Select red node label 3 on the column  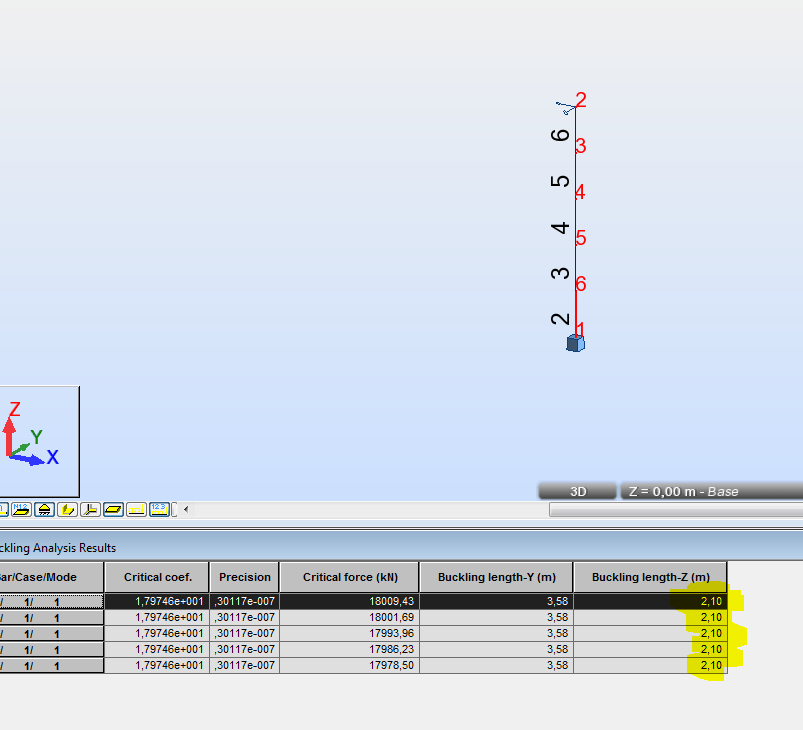click(x=581, y=146)
